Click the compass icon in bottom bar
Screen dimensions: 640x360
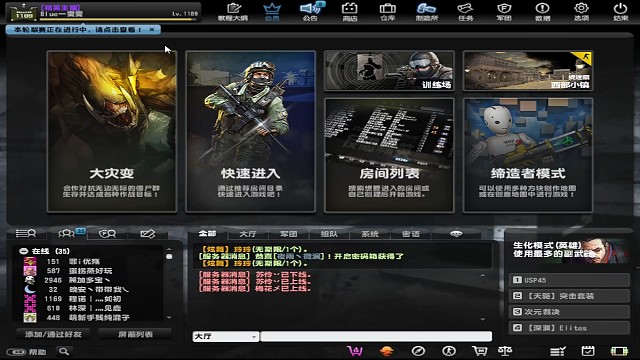coord(418,351)
